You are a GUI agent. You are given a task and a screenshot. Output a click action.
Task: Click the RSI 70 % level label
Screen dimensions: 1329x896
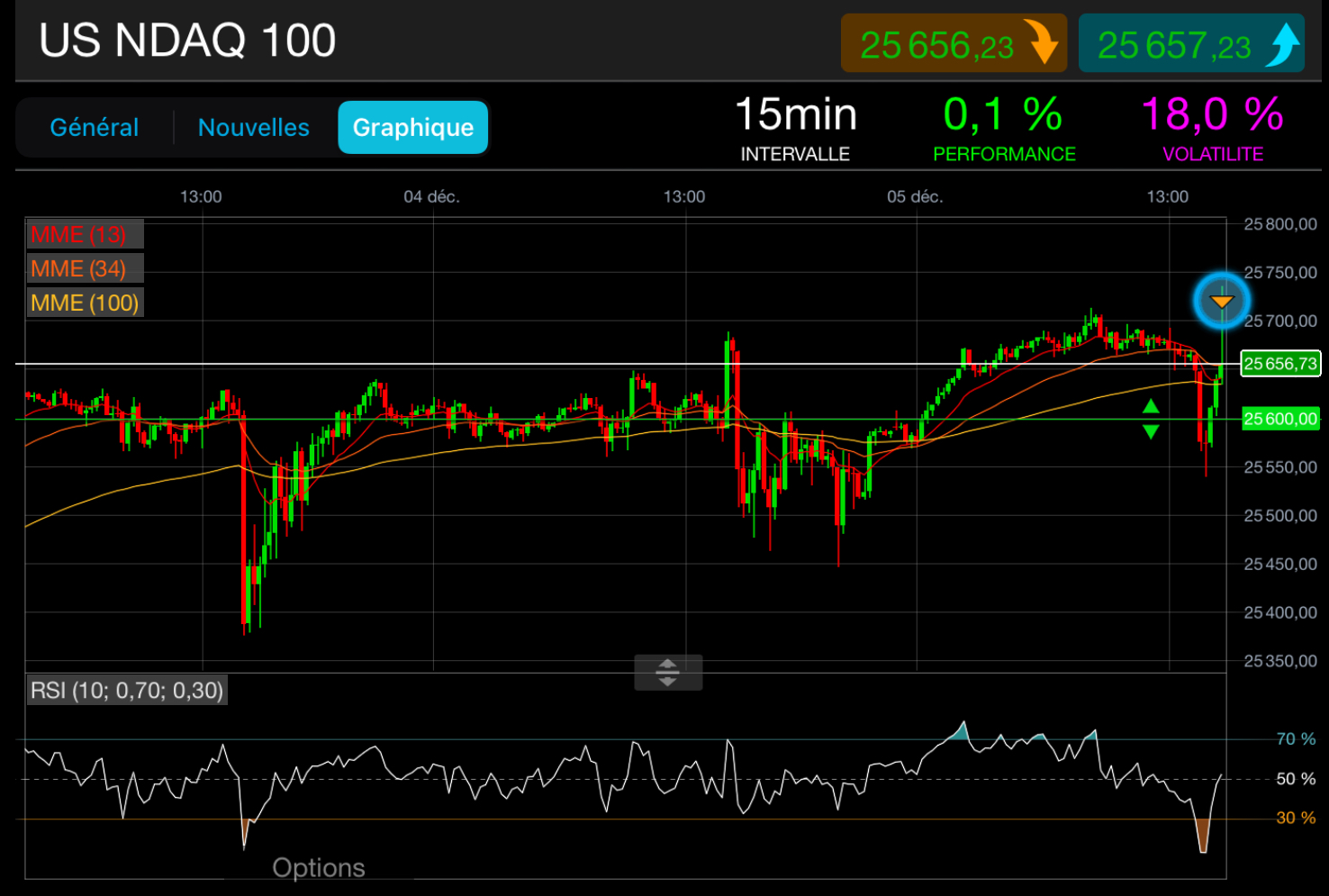pyautogui.click(x=1296, y=739)
